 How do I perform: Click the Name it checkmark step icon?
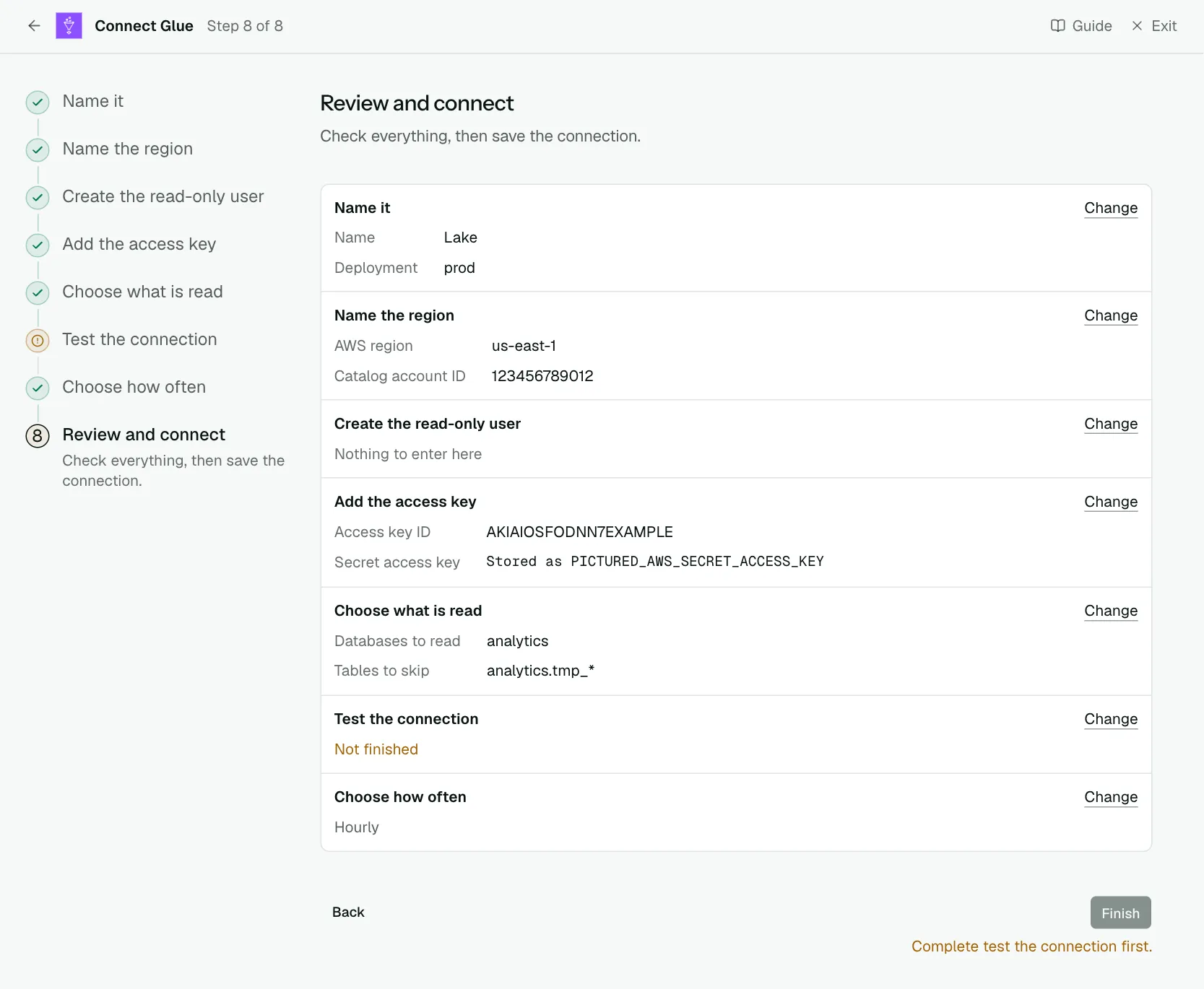click(38, 103)
